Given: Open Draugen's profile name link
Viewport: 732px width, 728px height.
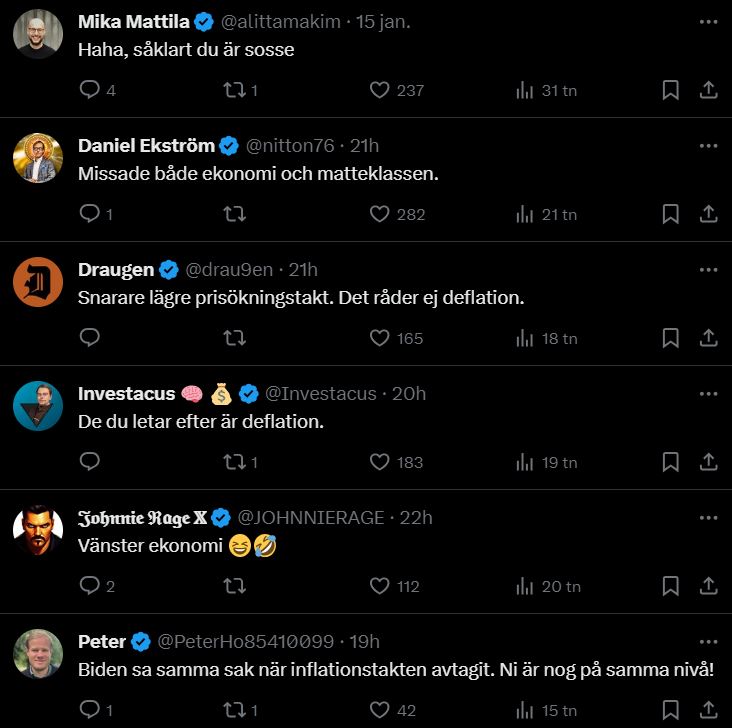Looking at the screenshot, I should click(116, 270).
